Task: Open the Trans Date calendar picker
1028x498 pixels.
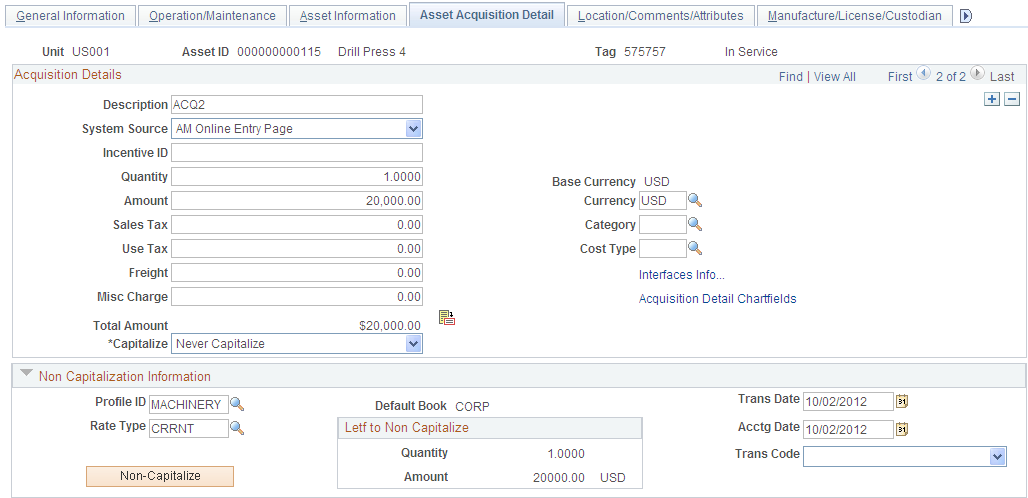Action: pyautogui.click(x=902, y=401)
